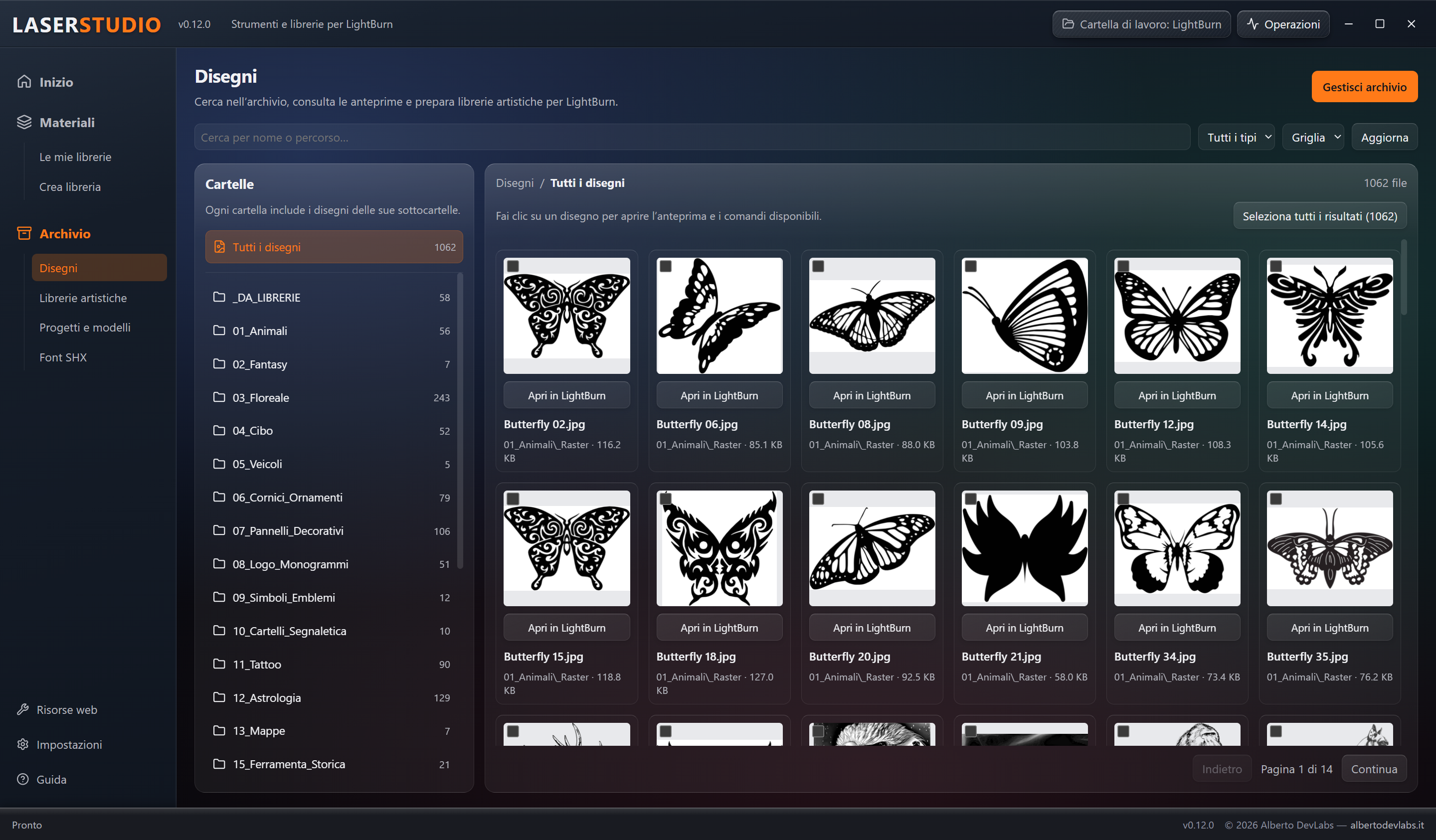Check the Butterfly 34.jpg checkbox

coord(1123,499)
